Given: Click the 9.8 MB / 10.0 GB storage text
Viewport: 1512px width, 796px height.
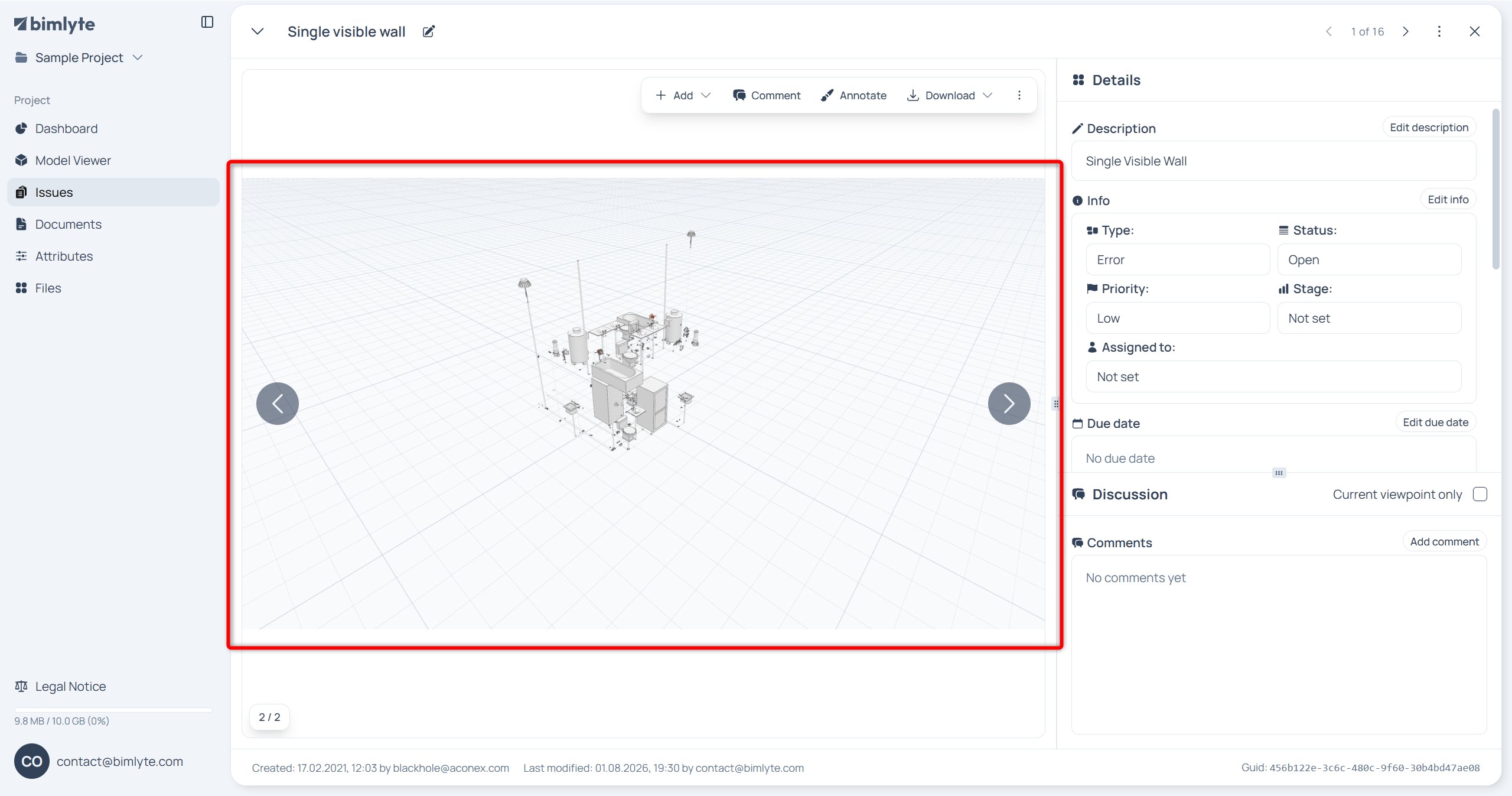Looking at the screenshot, I should point(61,721).
